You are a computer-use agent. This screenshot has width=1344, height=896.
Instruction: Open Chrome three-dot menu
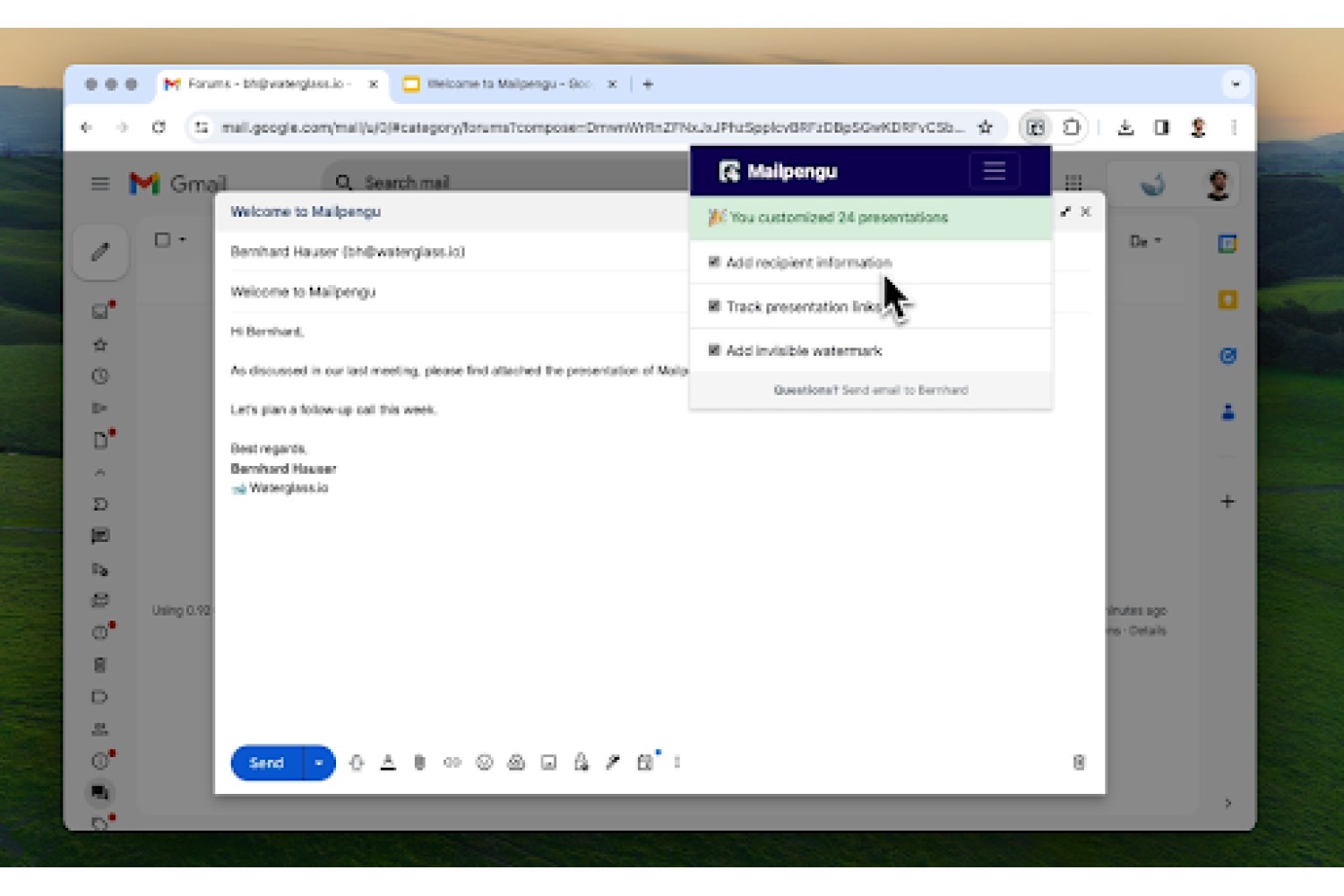pyautogui.click(x=1234, y=127)
